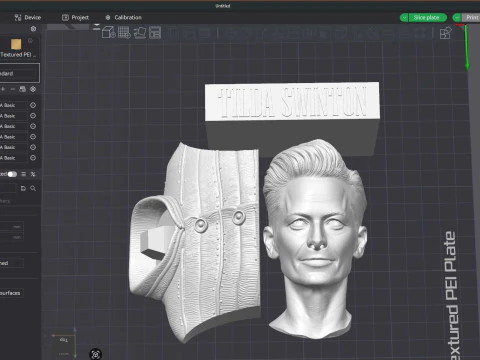Click the Textured PEI plate type label
This screenshot has width=480, height=360.
tap(18, 54)
